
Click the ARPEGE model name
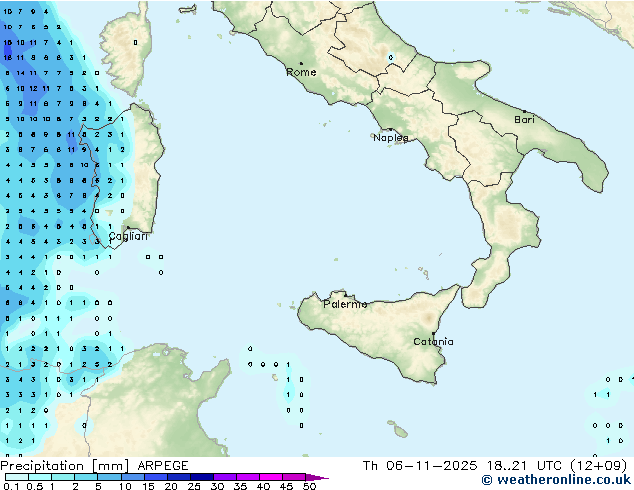coord(163,466)
